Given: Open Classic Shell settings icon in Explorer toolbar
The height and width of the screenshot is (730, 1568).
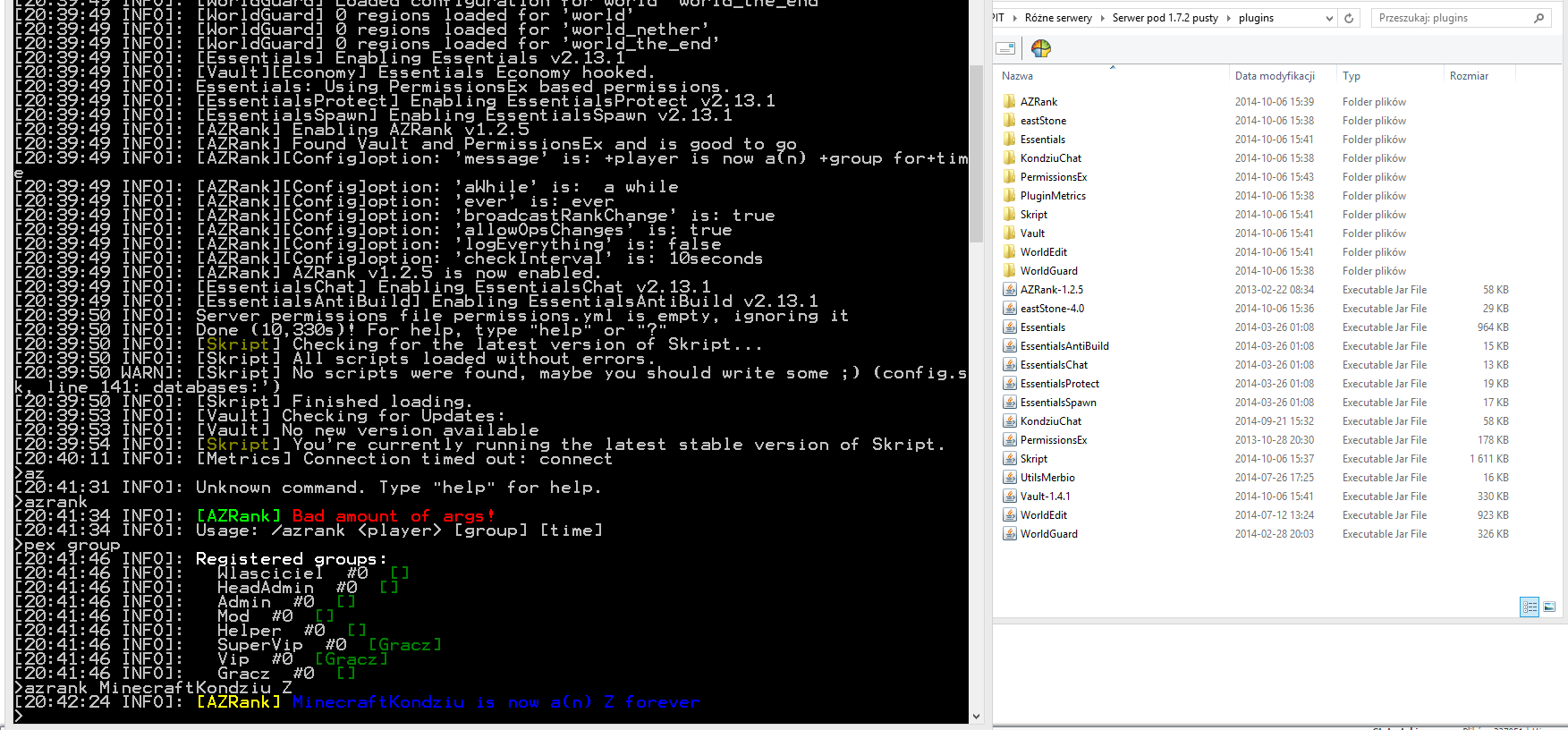Looking at the screenshot, I should (x=1041, y=48).
